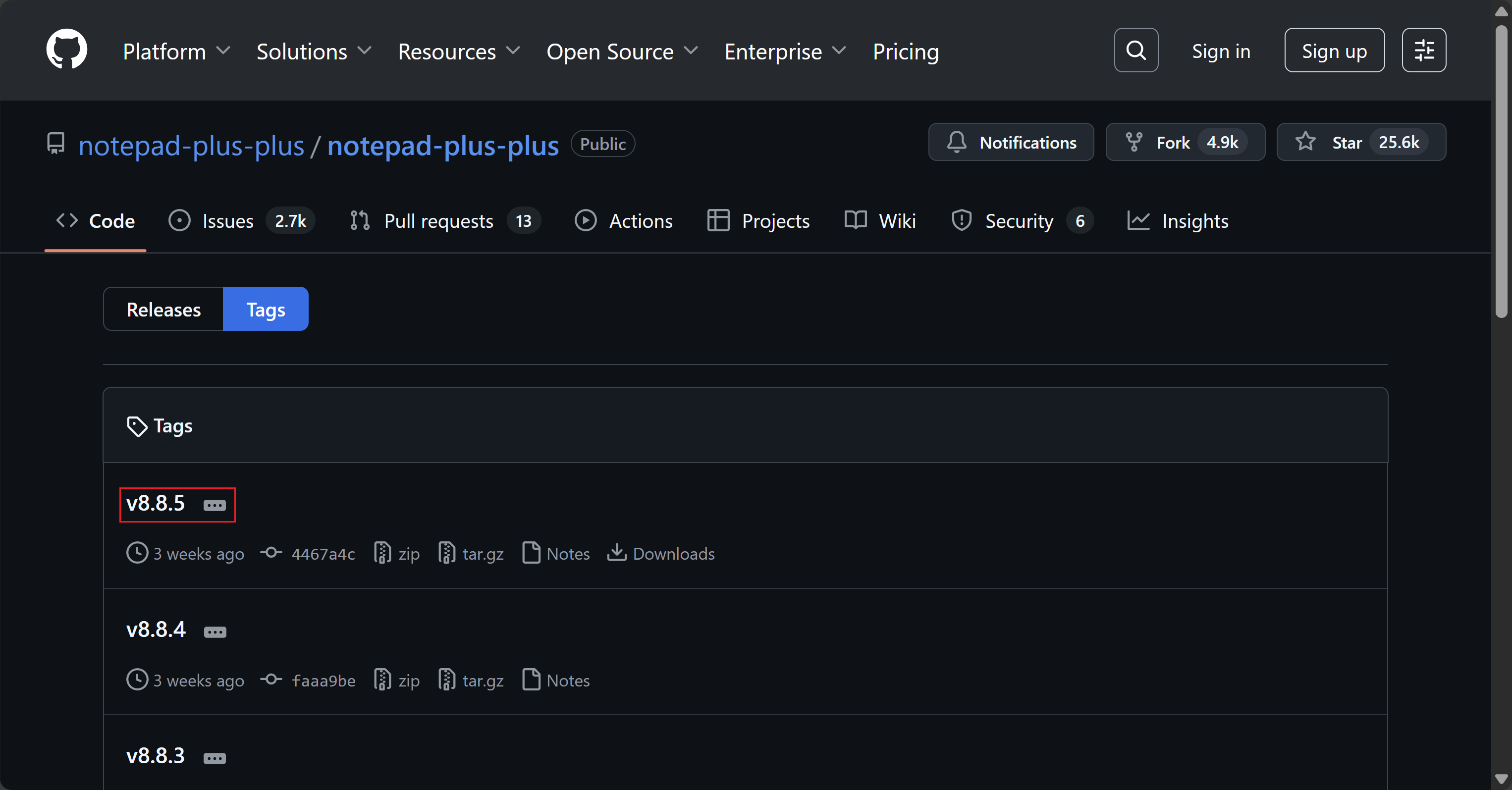Click the Issues count badge 2.7k
The width and height of the screenshot is (1512, 790).
[290, 221]
